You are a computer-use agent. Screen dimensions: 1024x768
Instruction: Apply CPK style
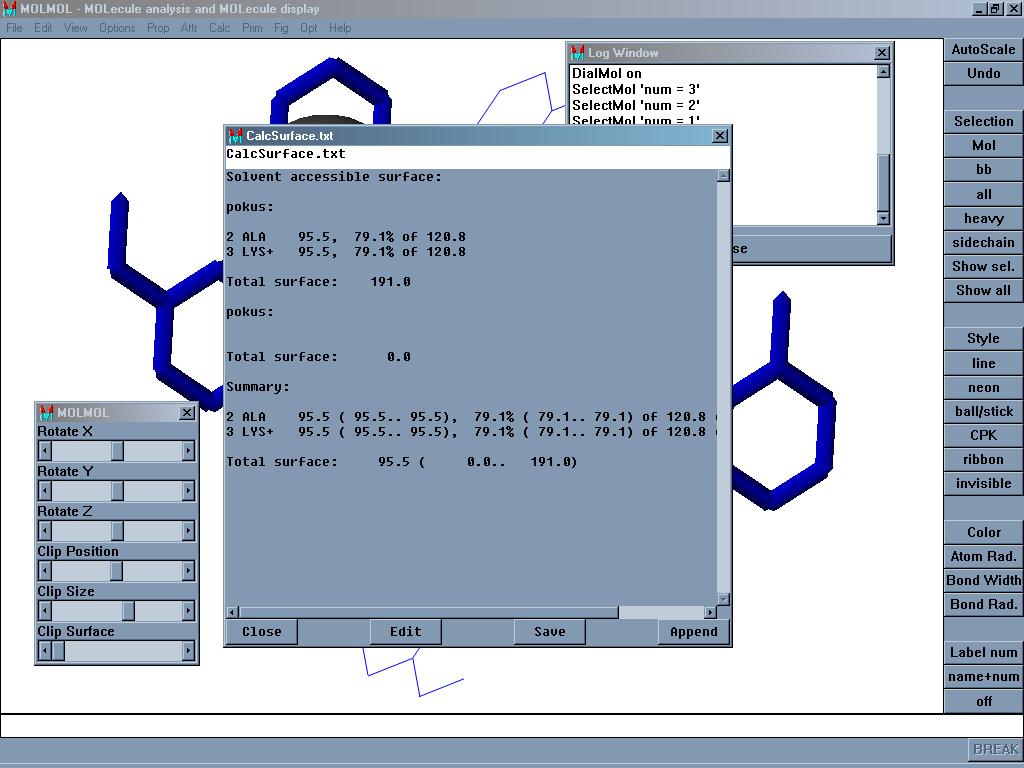[x=983, y=435]
